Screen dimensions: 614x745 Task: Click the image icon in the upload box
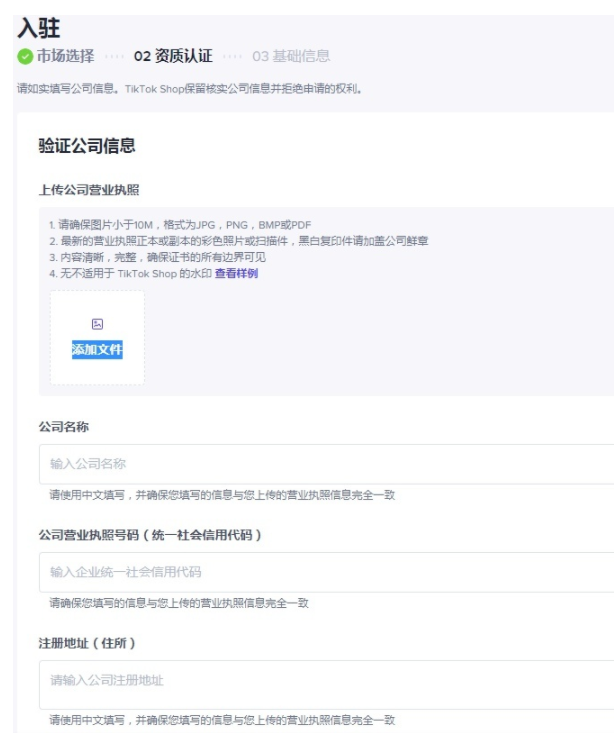point(97,324)
